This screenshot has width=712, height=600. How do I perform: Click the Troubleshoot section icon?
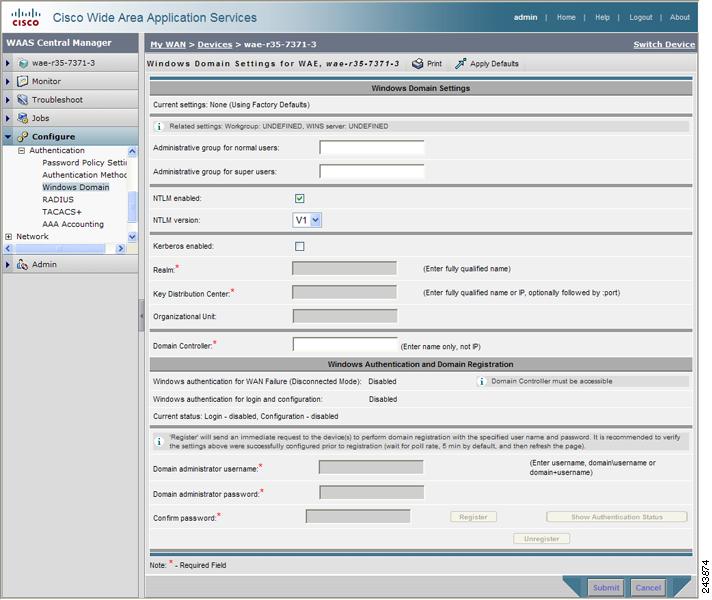pyautogui.click(x=22, y=99)
